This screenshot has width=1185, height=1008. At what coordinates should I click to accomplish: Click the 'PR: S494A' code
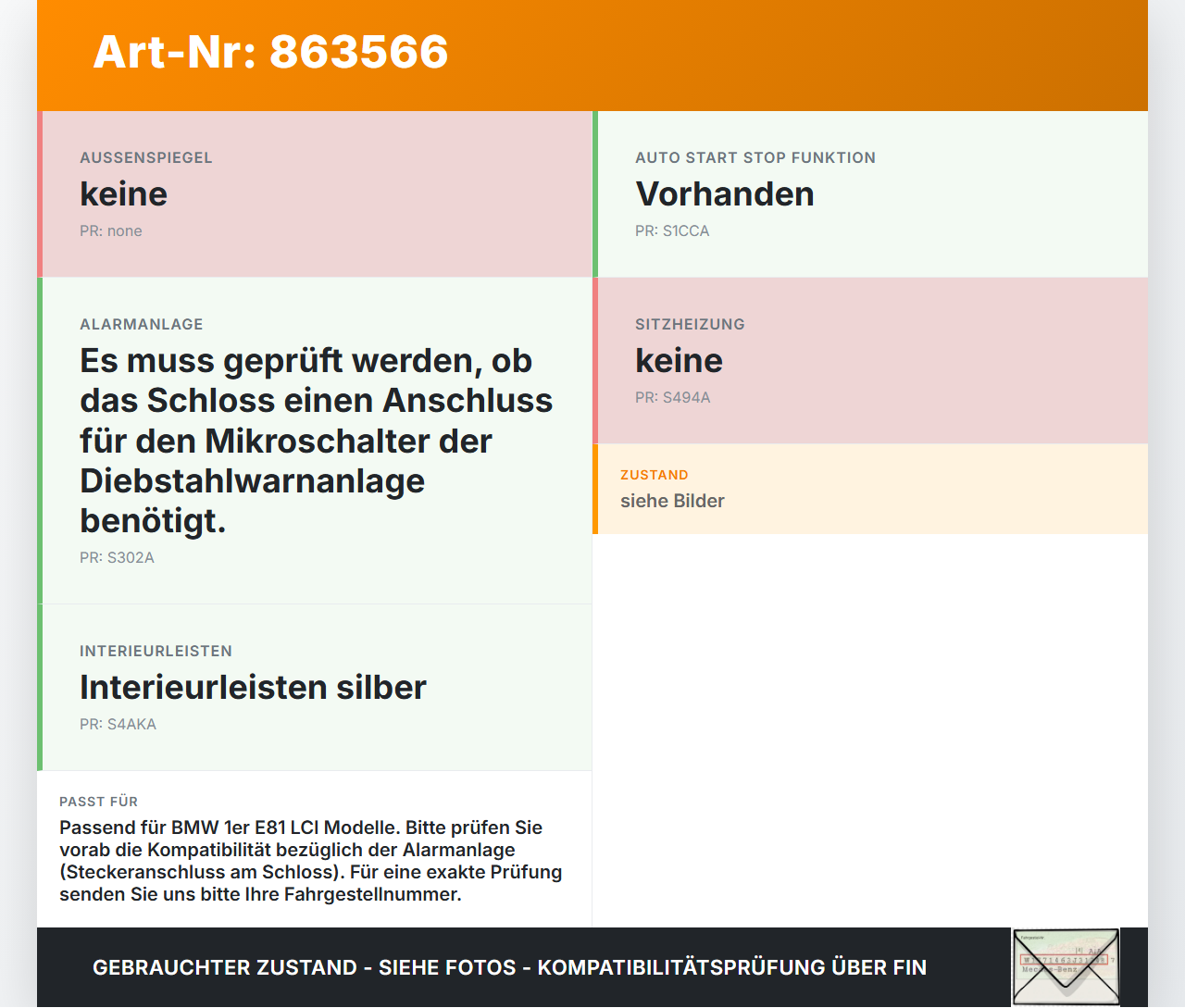(x=673, y=398)
